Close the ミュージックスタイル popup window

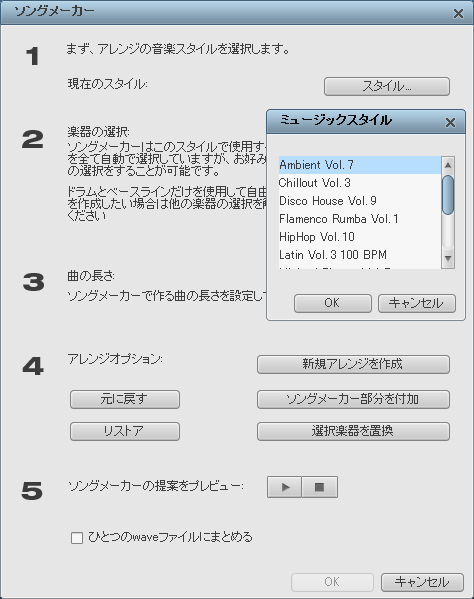click(x=450, y=123)
